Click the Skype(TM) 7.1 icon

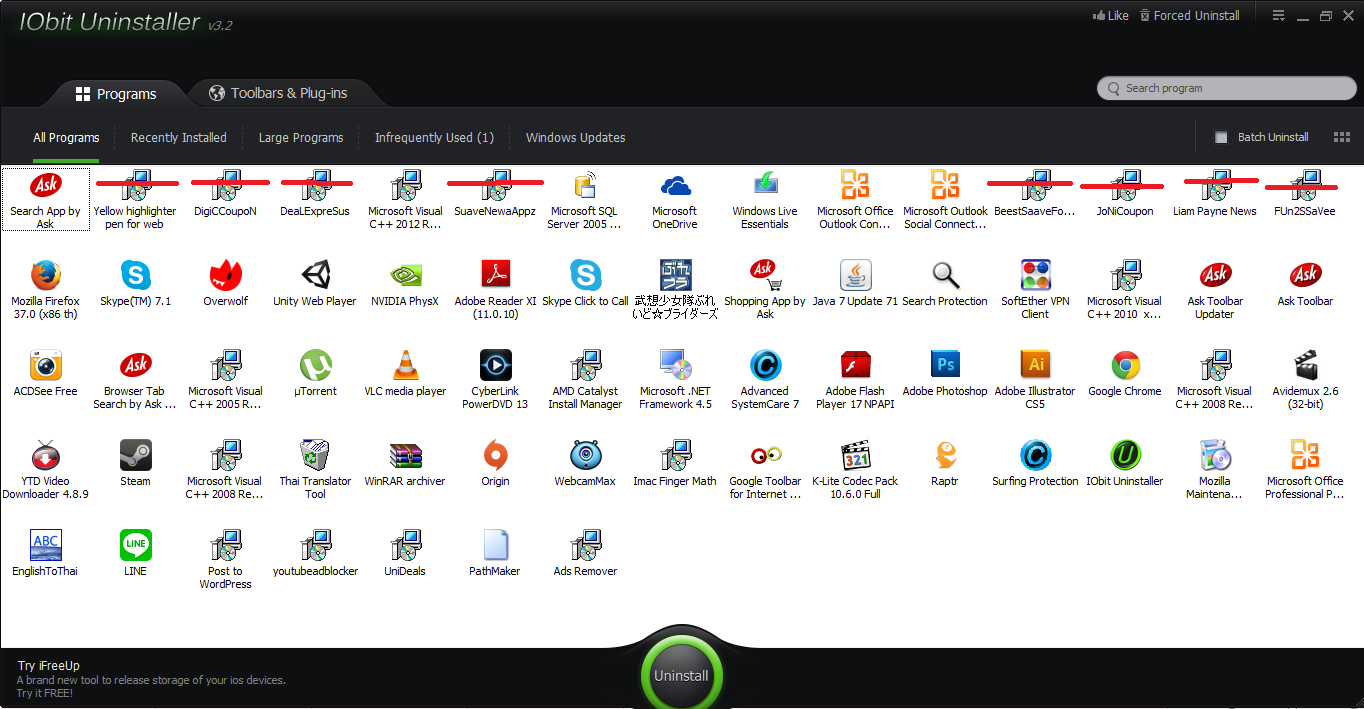(135, 275)
